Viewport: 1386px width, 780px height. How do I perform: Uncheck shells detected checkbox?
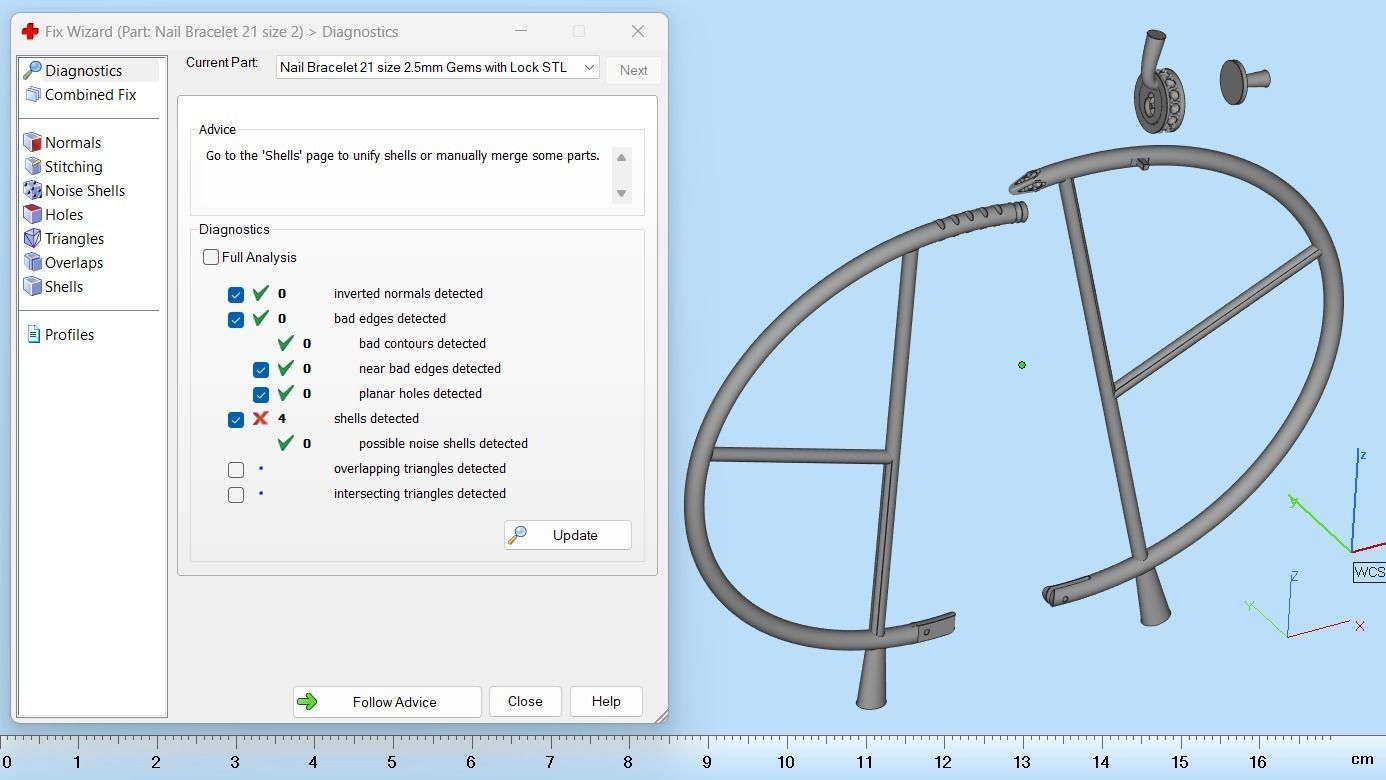[236, 419]
